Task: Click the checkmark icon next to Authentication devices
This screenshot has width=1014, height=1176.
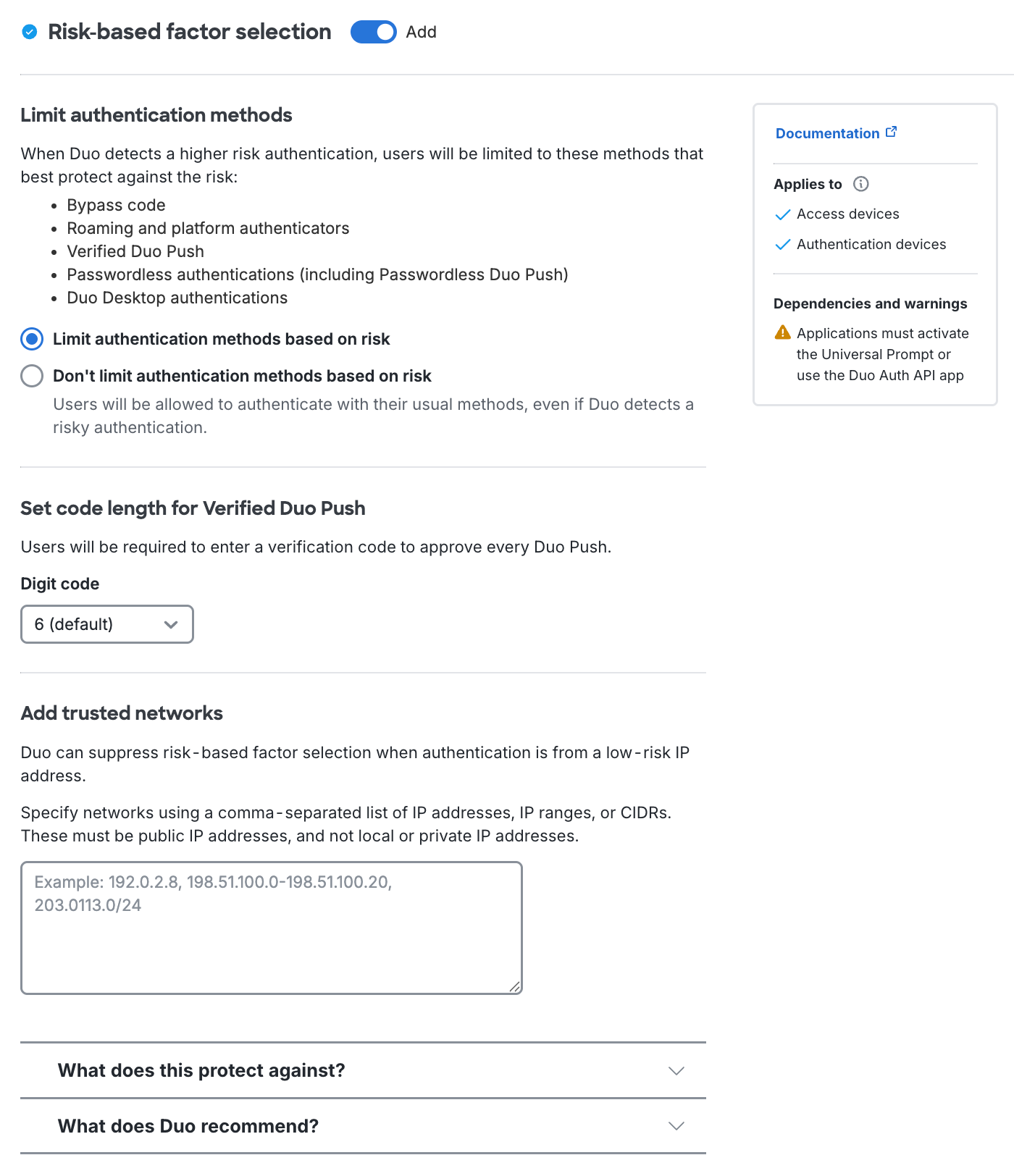Action: [x=783, y=245]
